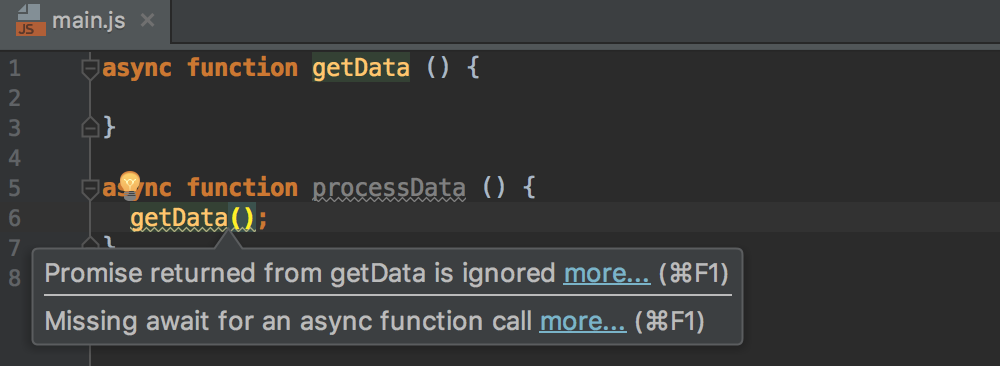Open 'more...' link for Missing await warning
Image resolution: width=1000 pixels, height=366 pixels.
(583, 321)
